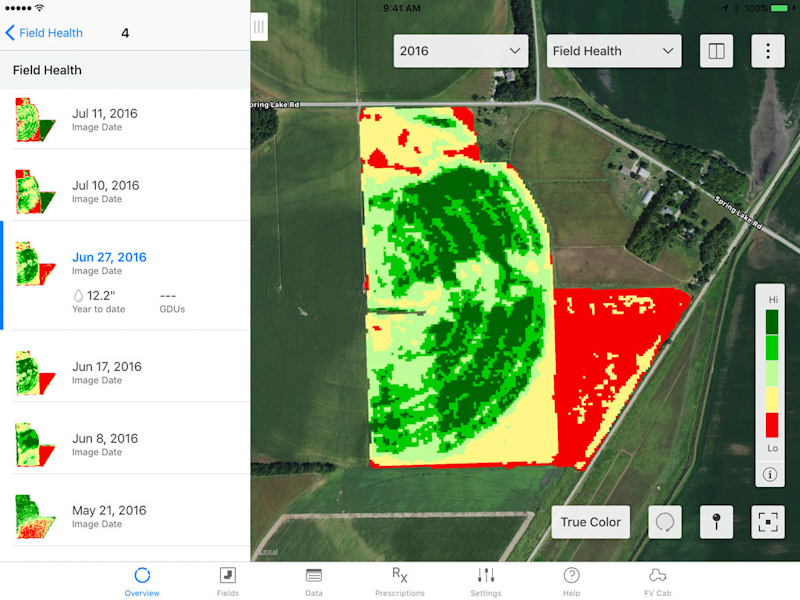Open the three-dot more options menu
The height and width of the screenshot is (600, 800).
click(768, 51)
